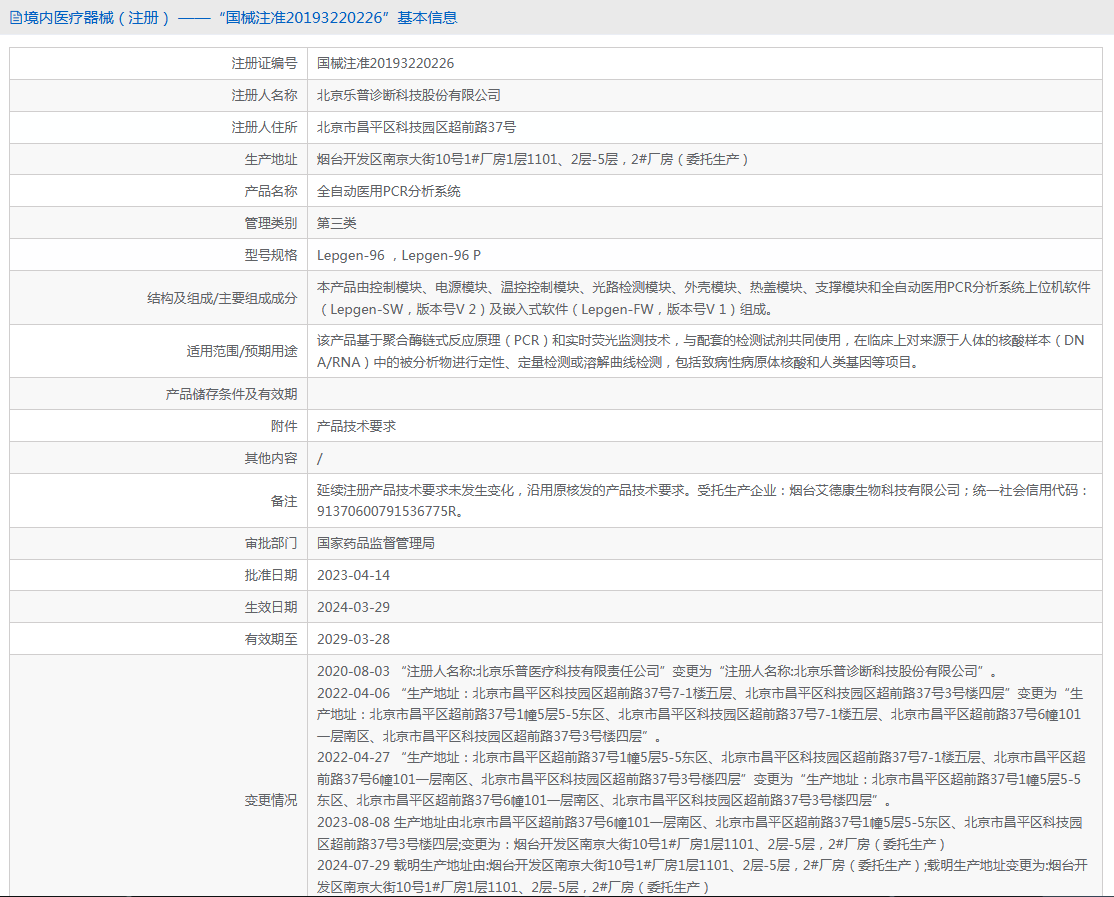Select the 第三类 value

(337, 223)
